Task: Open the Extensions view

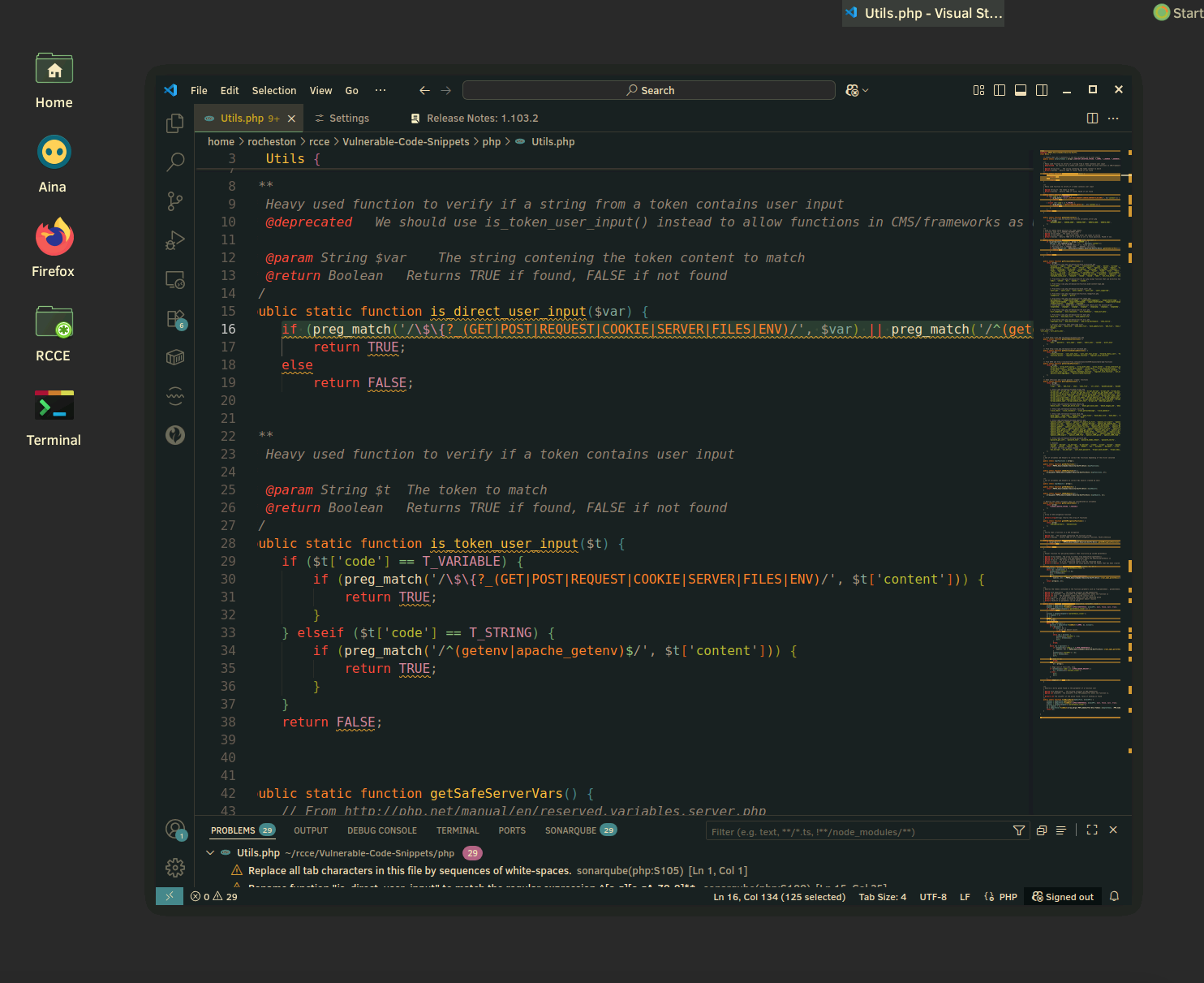Action: [174, 319]
